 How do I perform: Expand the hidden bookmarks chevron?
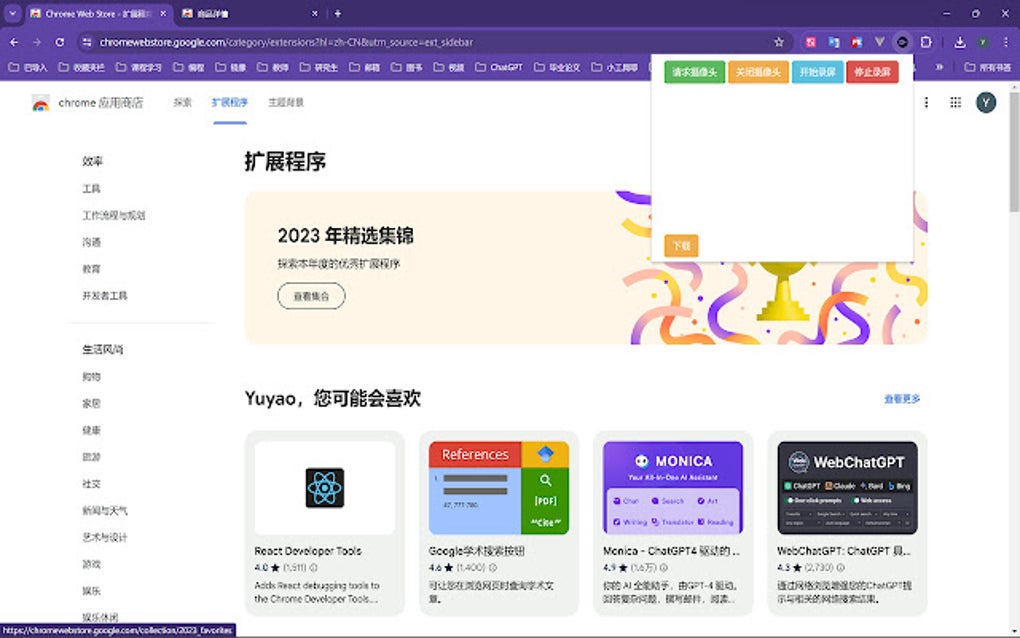click(939, 67)
